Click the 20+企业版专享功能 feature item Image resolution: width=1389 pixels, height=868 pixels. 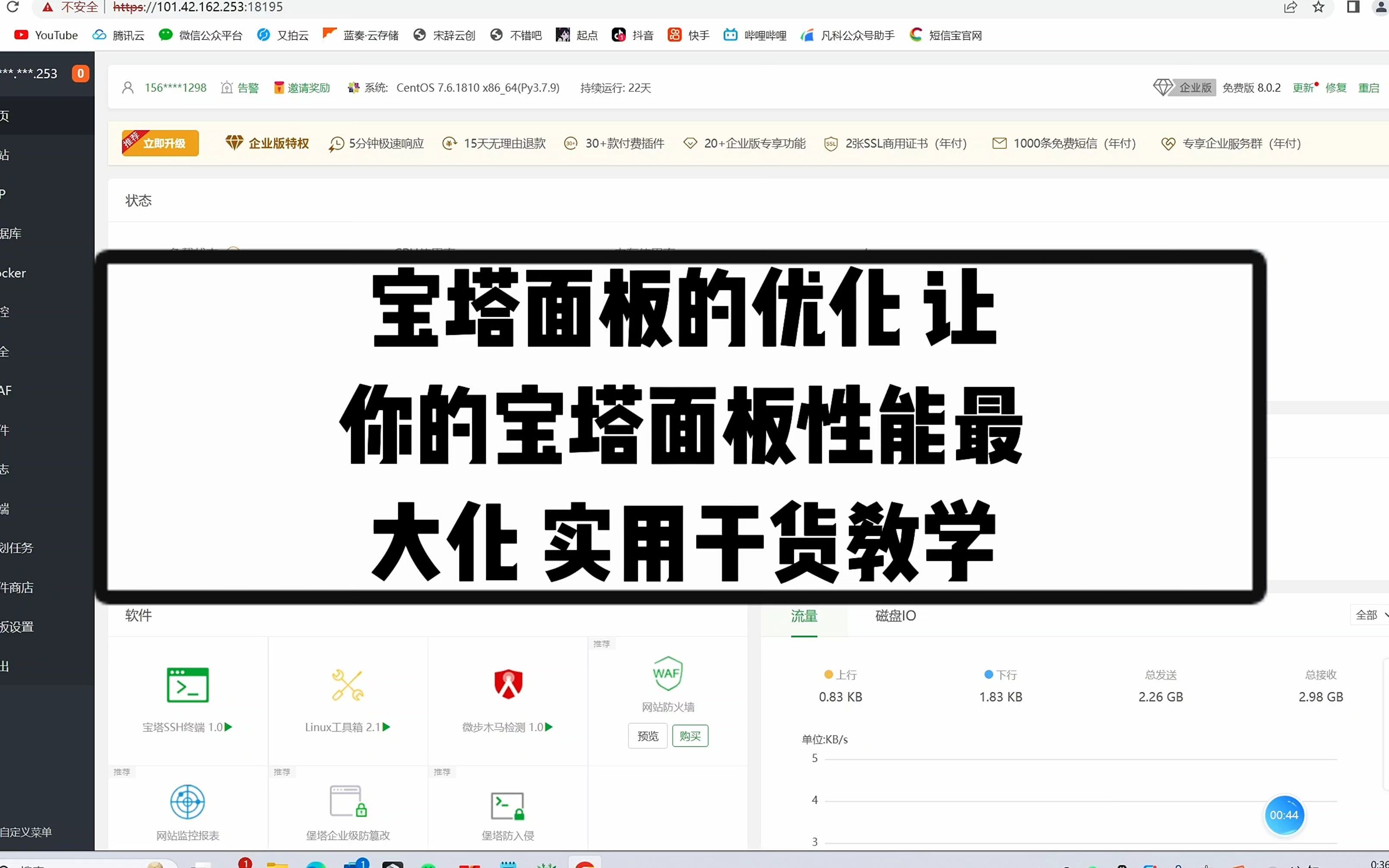click(745, 144)
